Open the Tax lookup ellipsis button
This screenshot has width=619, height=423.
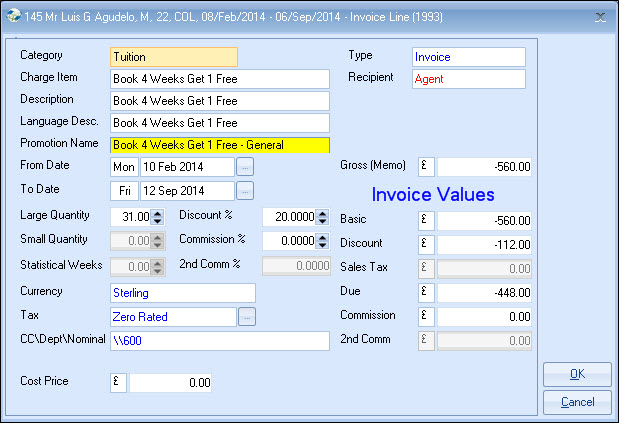coord(245,317)
